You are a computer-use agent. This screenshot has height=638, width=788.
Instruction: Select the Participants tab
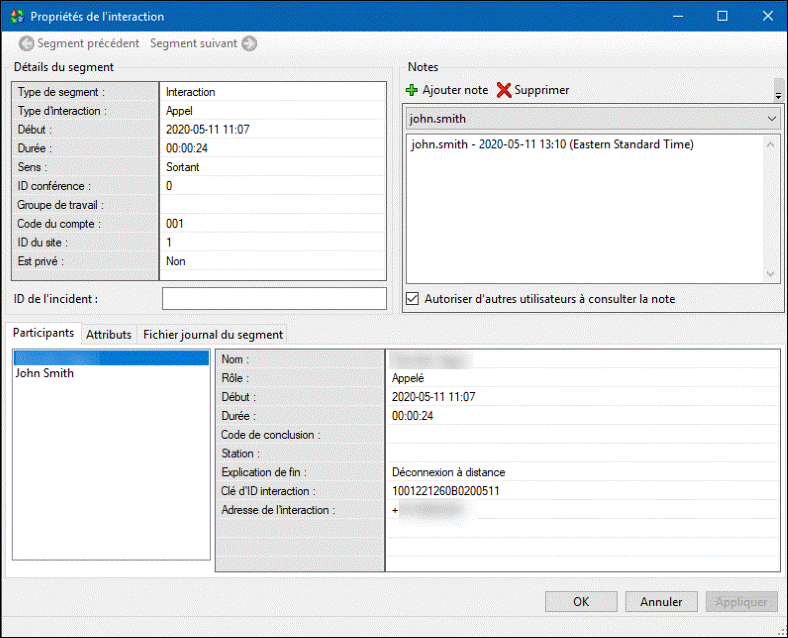pos(43,334)
